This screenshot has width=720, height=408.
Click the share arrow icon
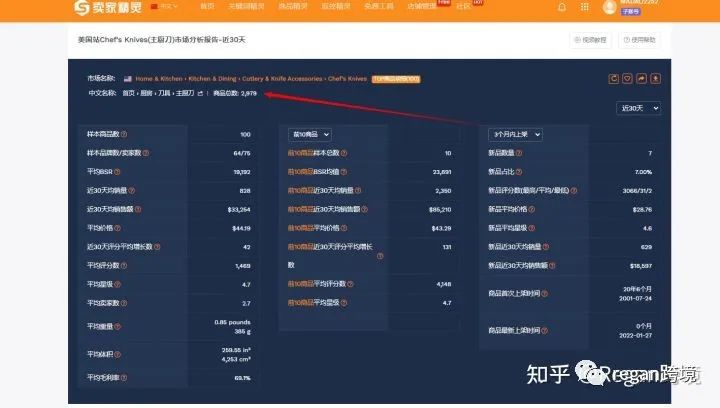point(641,79)
